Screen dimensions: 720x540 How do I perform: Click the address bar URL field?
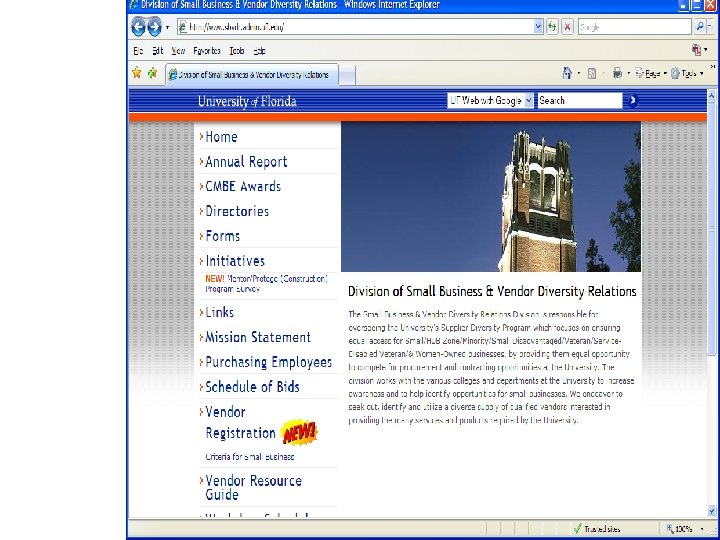pyautogui.click(x=356, y=27)
